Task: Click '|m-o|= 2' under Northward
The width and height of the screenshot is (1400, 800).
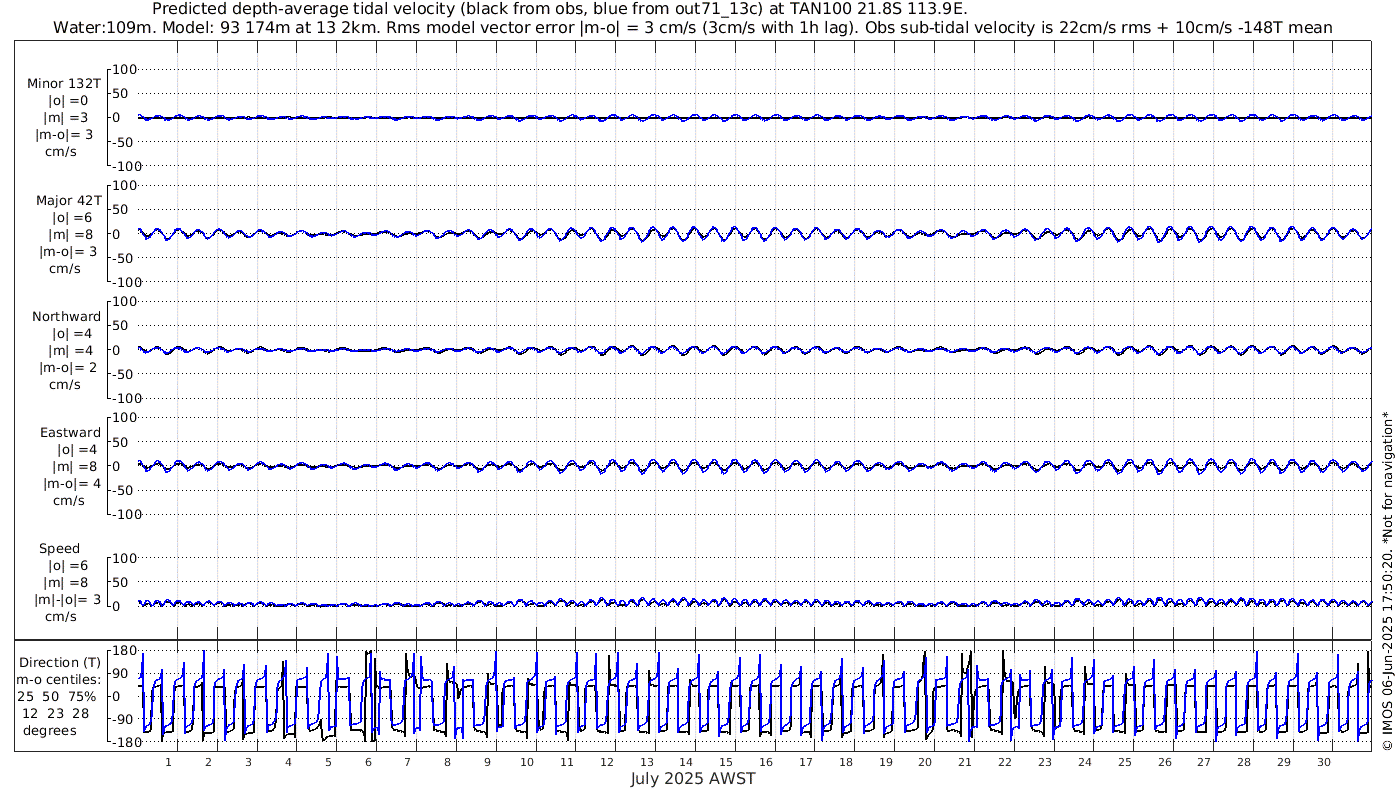Action: pos(68,367)
